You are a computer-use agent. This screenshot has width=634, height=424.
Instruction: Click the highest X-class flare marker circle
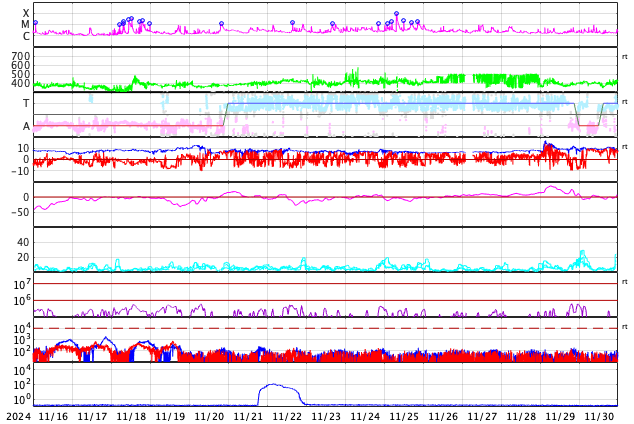point(396,14)
